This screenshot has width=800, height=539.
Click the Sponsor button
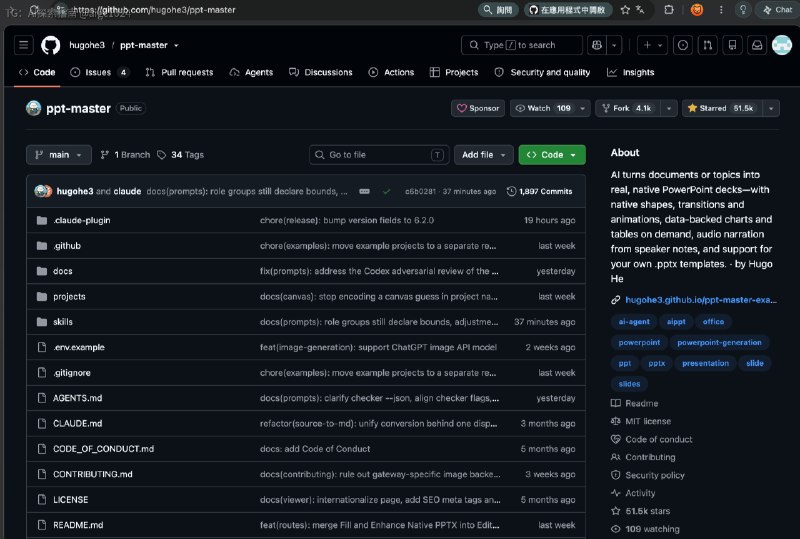tap(478, 108)
